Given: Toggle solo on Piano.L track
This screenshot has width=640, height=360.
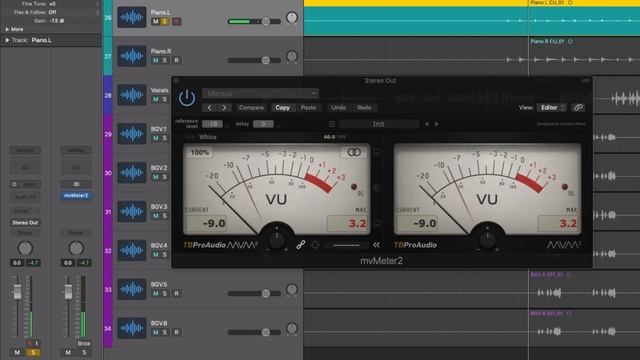Looking at the screenshot, I should [164, 22].
